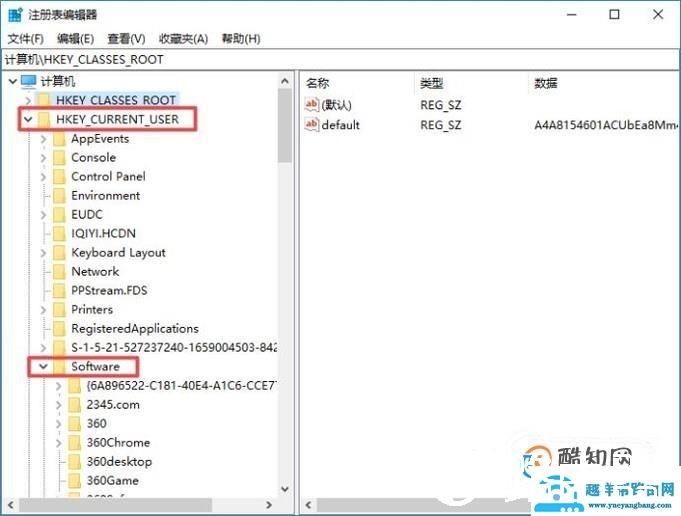Viewport: 681px width, 516px height.
Task: Expand the 2345.com key
Action: tap(59, 404)
